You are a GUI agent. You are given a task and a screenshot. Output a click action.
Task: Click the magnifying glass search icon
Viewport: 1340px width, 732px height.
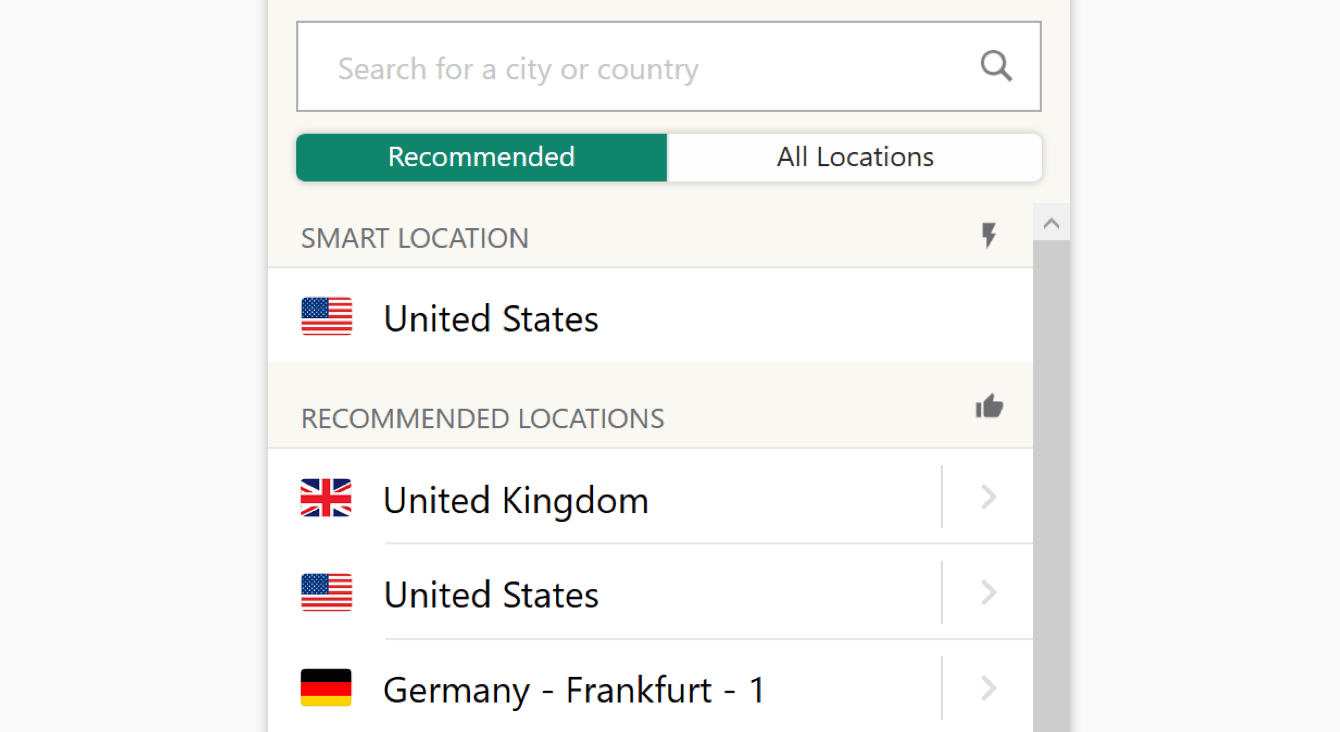996,67
